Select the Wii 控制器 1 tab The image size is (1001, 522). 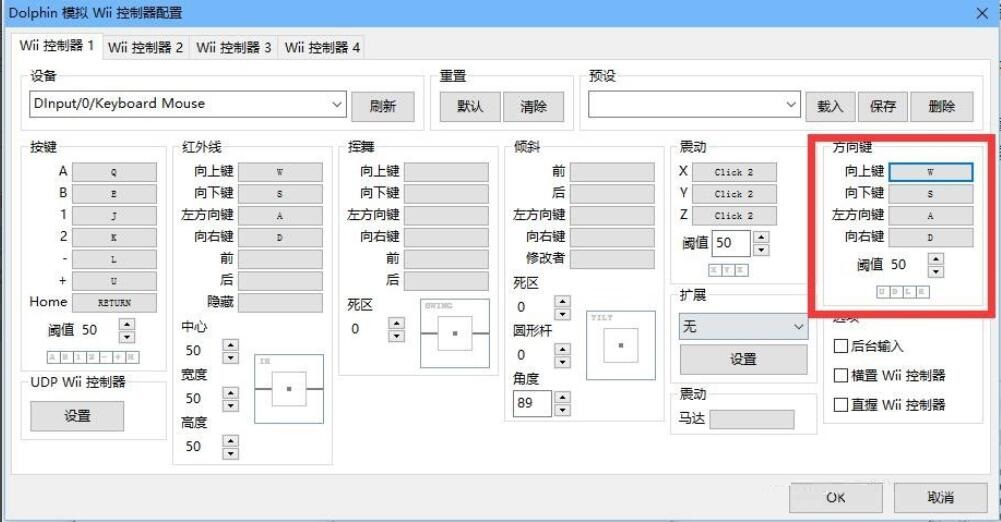point(57,45)
